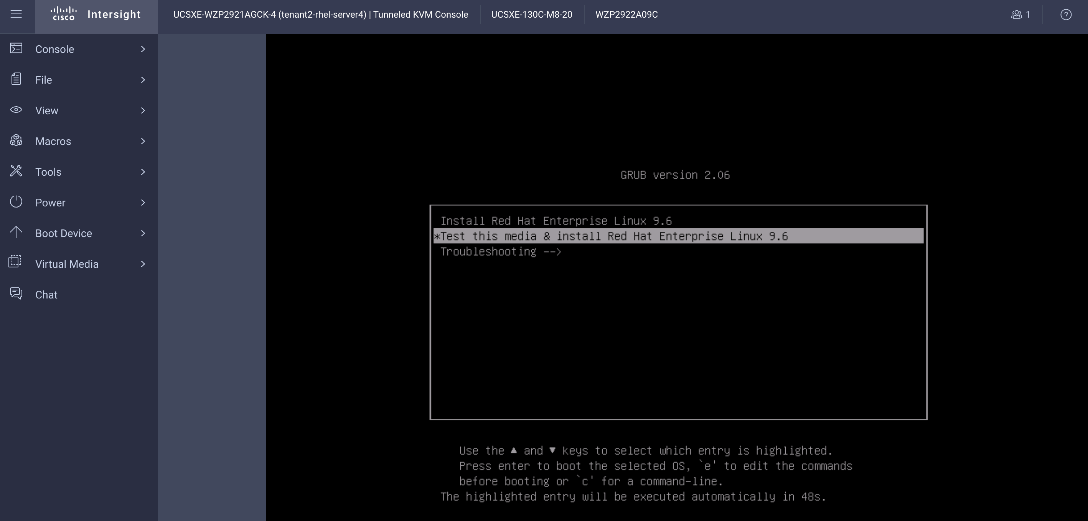Screen dimensions: 1088x521
Task: Open the help question mark icon
Action: 1066,15
